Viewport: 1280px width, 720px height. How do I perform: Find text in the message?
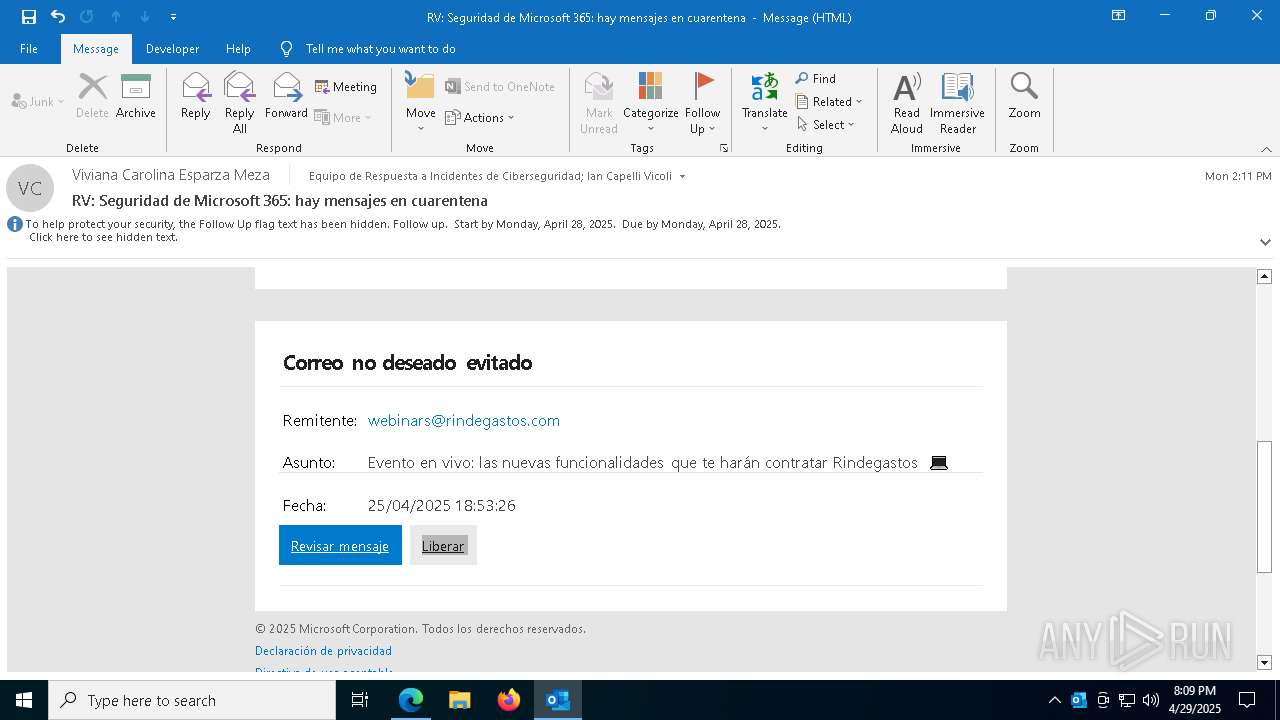click(816, 79)
